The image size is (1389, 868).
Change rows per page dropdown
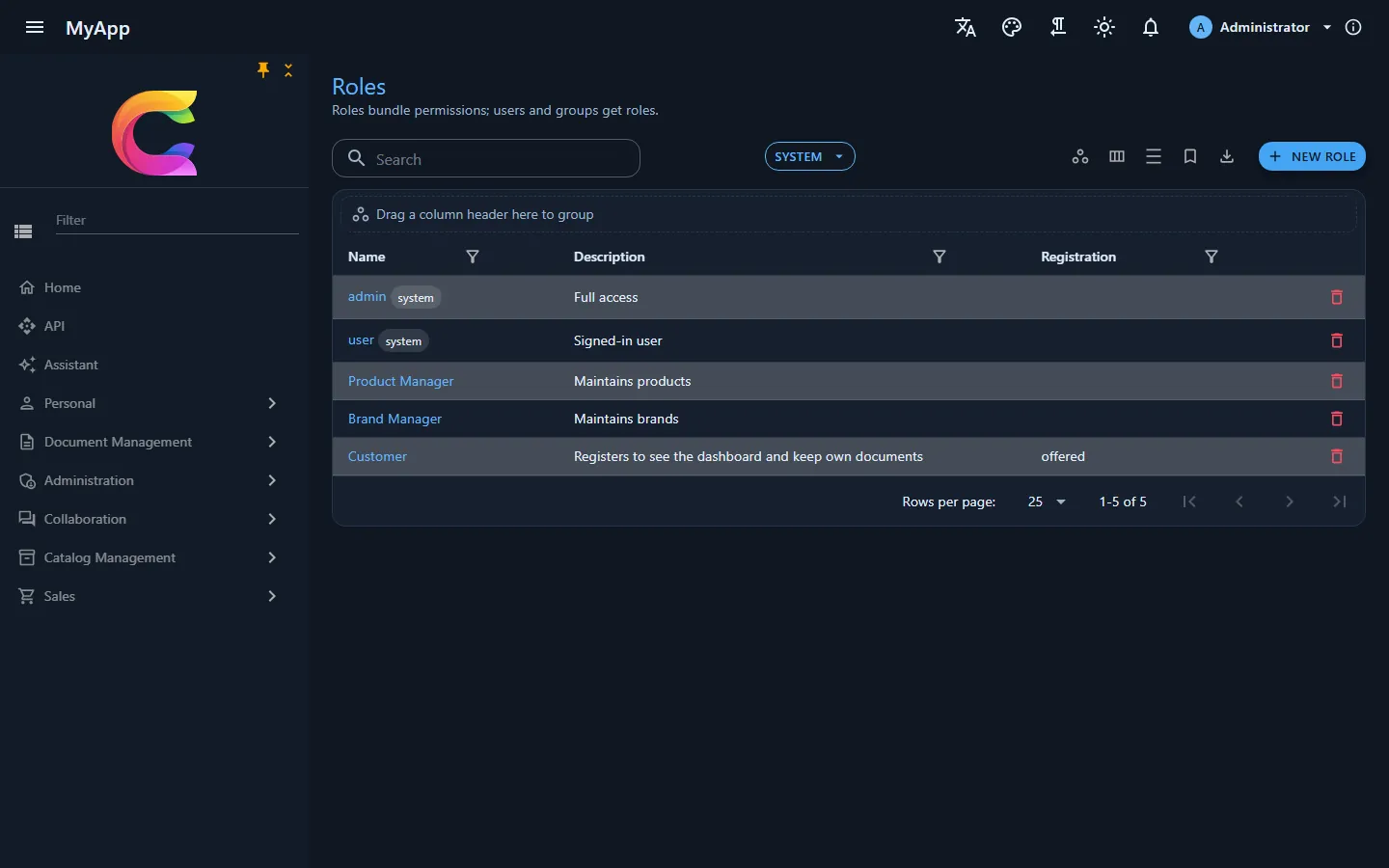1047,502
